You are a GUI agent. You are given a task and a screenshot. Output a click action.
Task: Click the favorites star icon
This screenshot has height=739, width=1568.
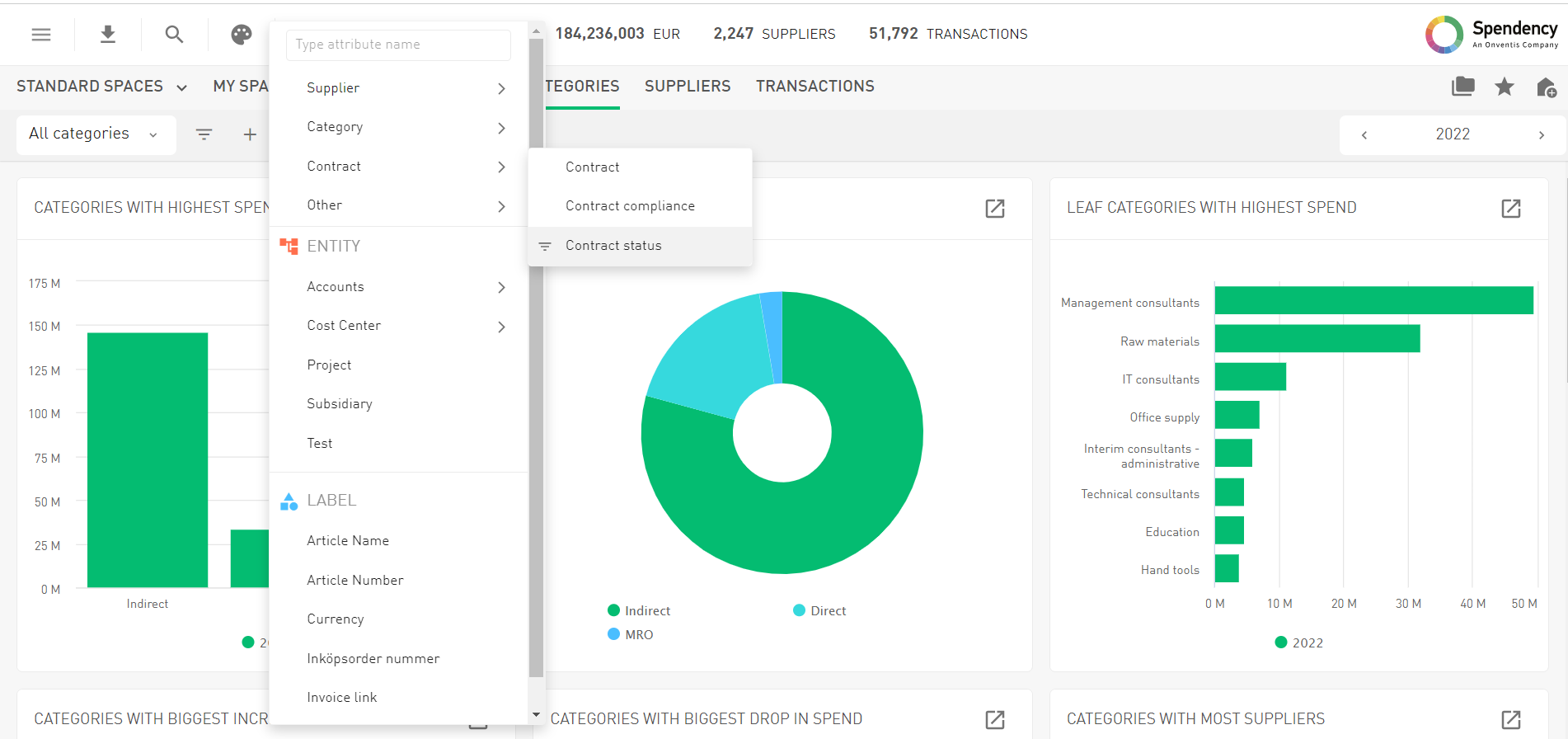[x=1505, y=87]
